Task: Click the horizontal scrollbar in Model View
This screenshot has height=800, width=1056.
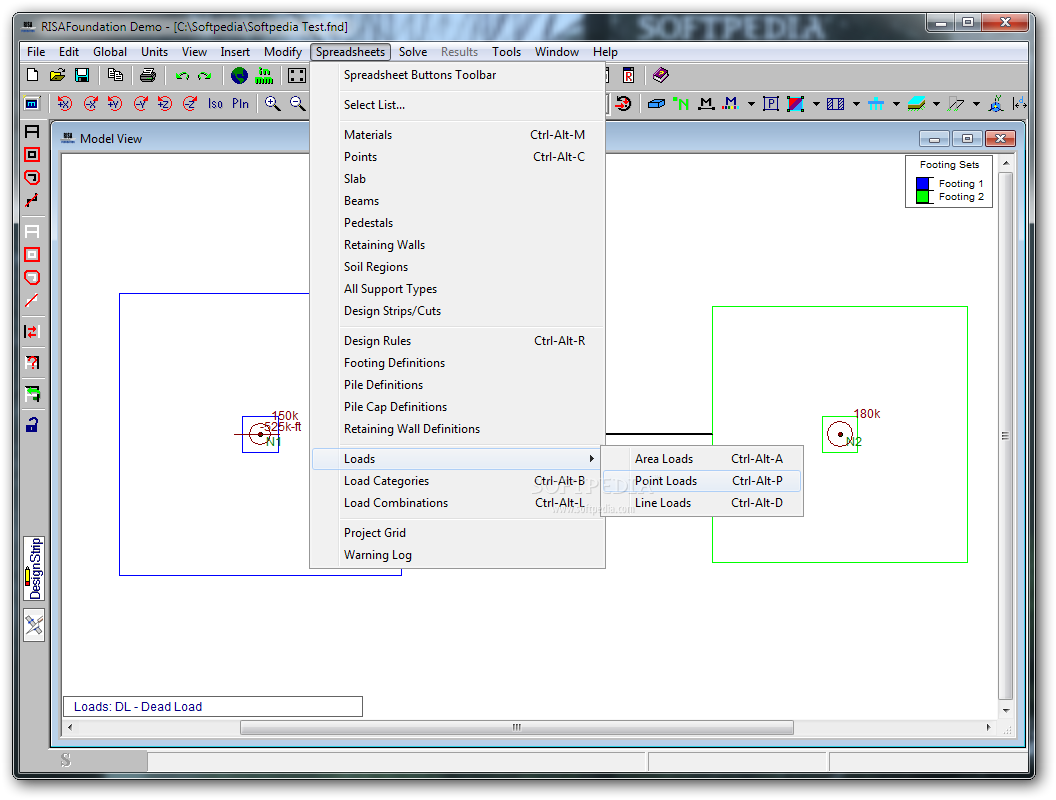Action: [x=517, y=727]
